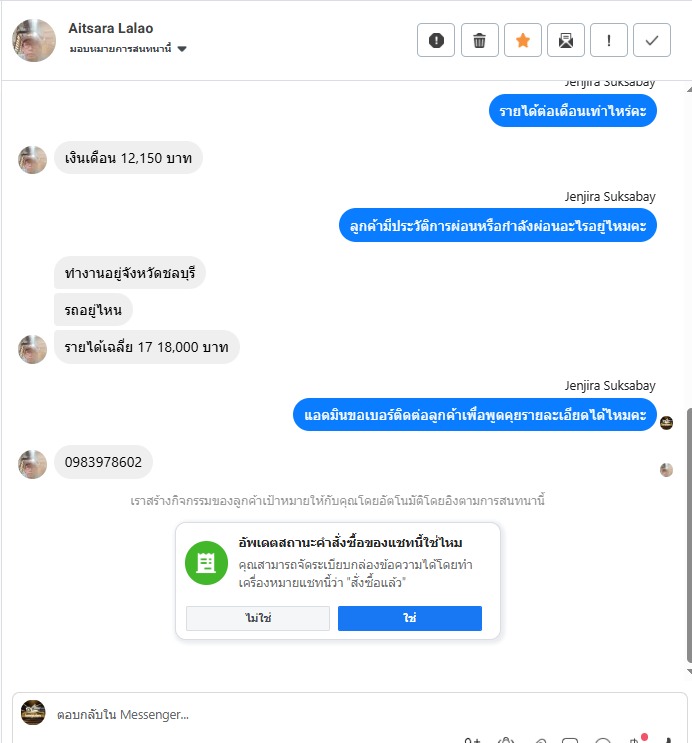
Task: Click seen-receipt avatar beside admin's last message
Action: 666,423
